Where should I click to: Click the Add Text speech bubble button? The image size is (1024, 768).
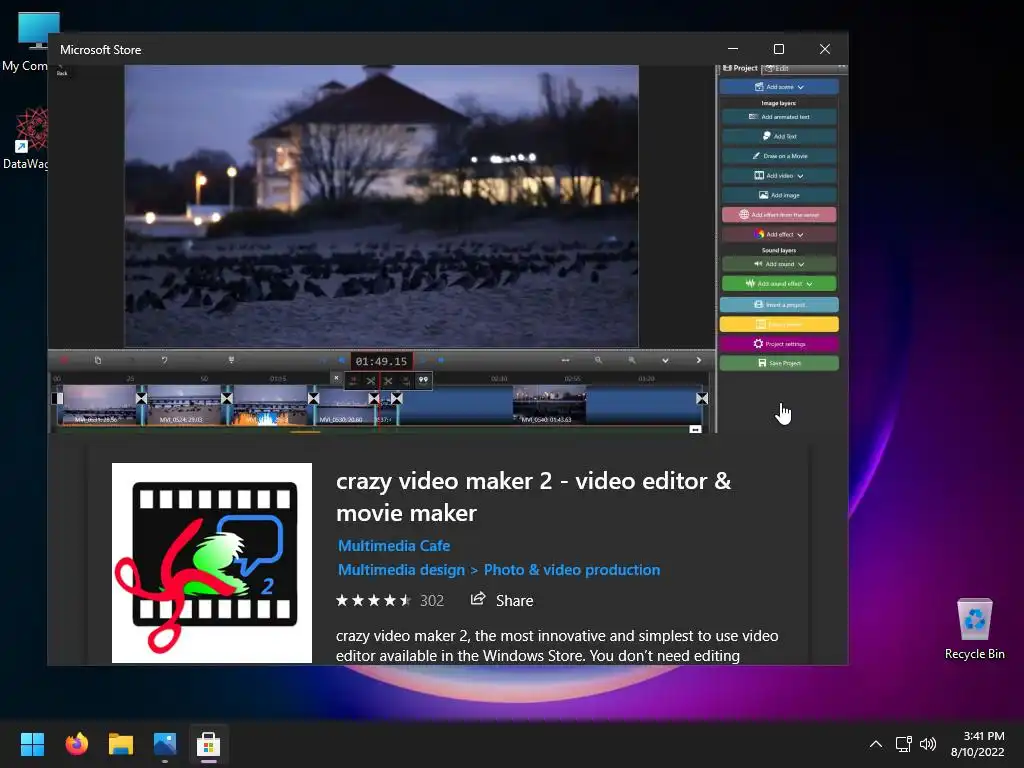pyautogui.click(x=779, y=136)
